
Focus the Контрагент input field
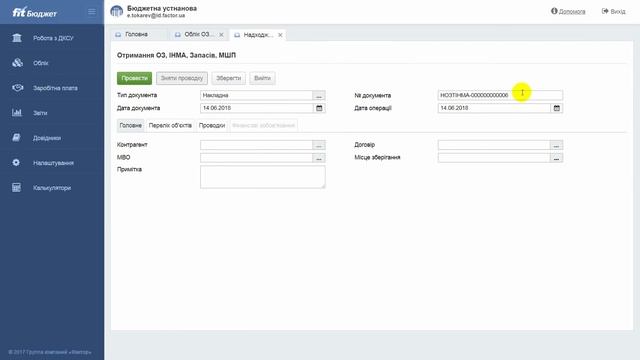tap(257, 145)
